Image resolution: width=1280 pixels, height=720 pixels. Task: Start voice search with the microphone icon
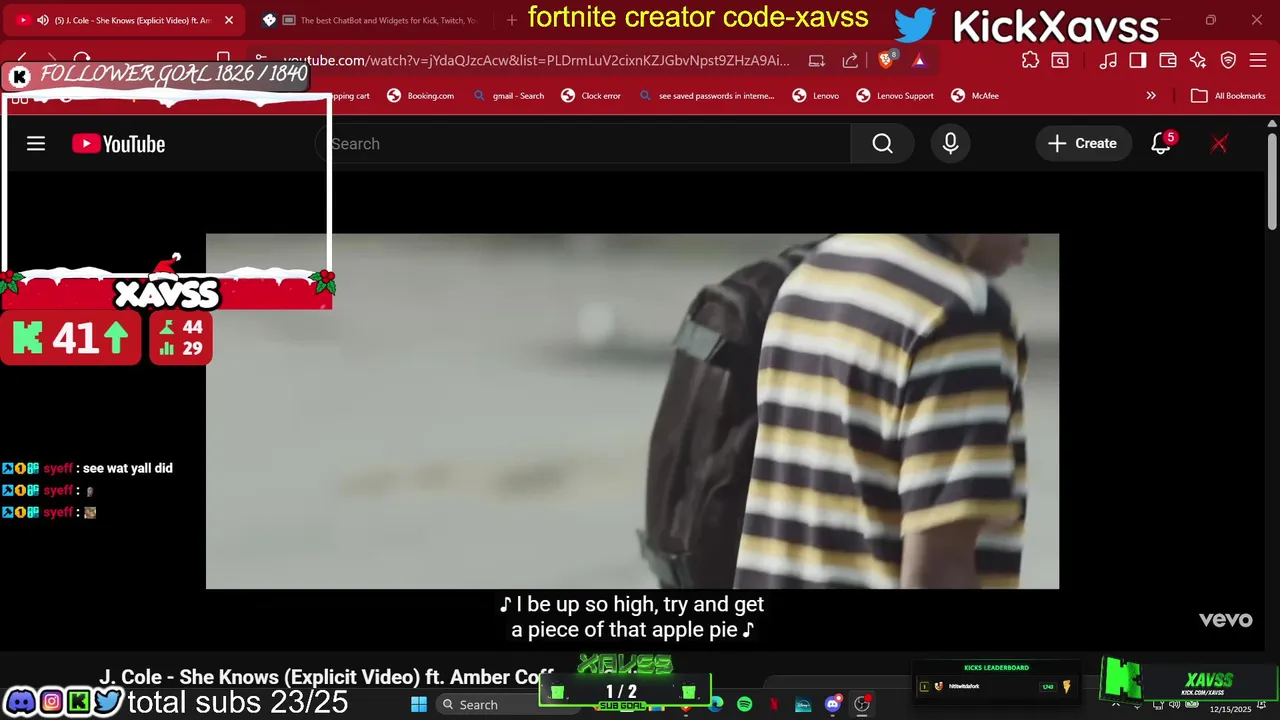tap(950, 144)
